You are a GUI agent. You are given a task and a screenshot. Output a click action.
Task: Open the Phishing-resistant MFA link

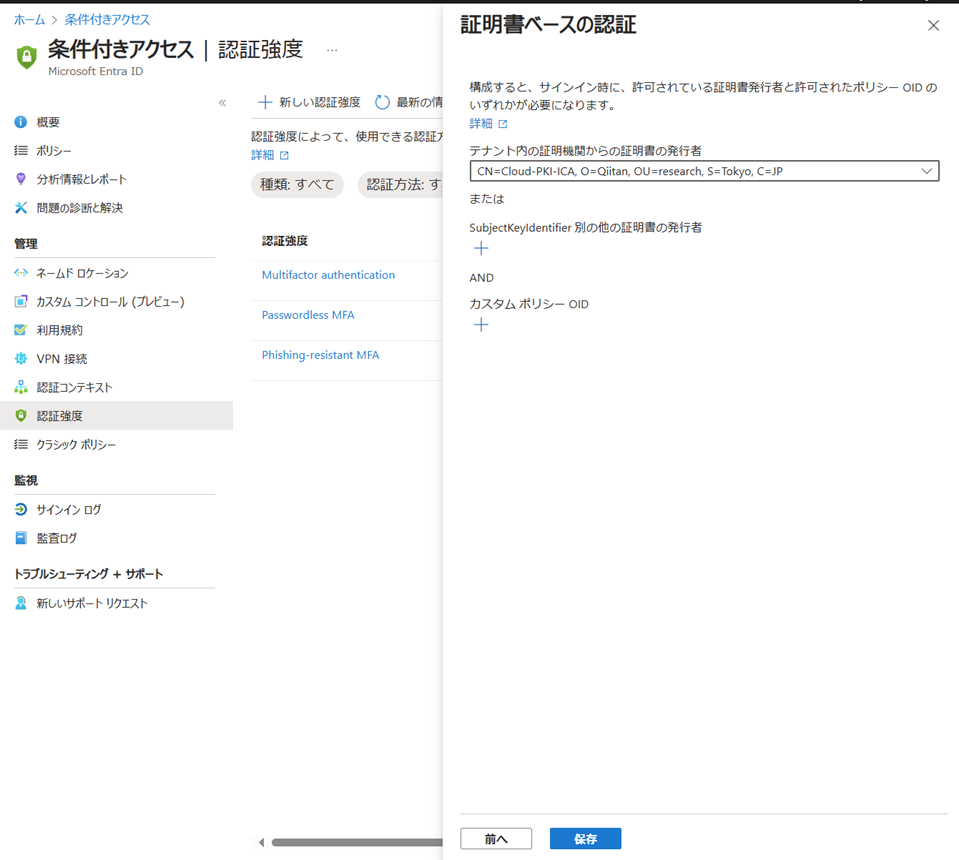(320, 355)
